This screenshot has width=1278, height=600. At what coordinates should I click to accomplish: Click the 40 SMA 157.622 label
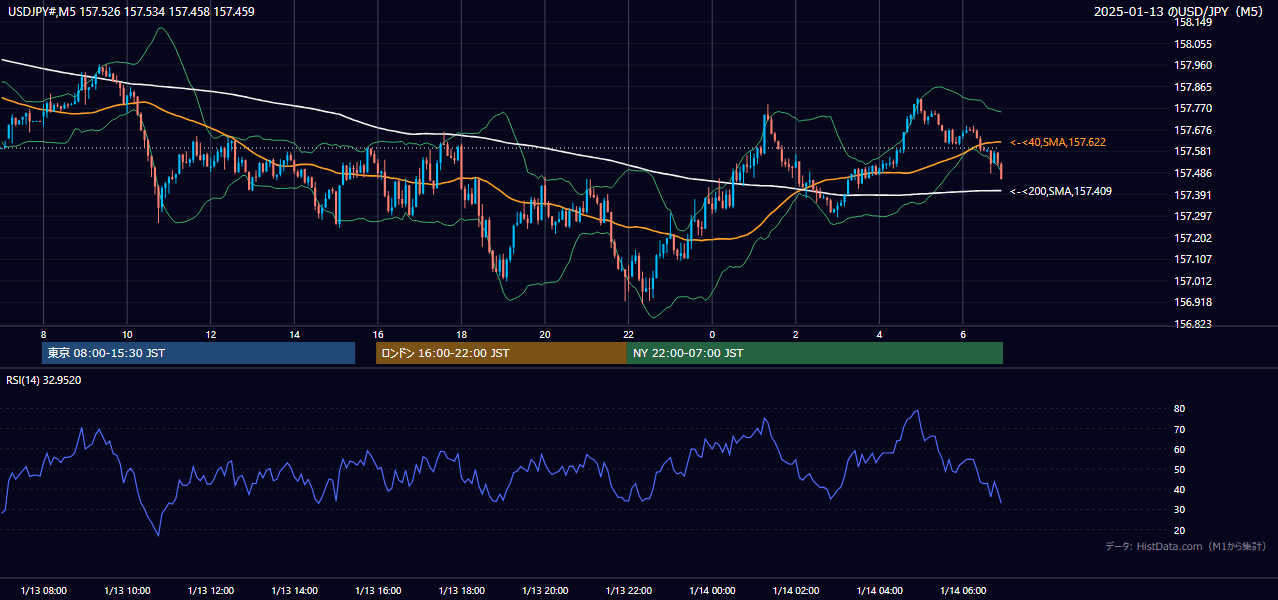pyautogui.click(x=1058, y=143)
